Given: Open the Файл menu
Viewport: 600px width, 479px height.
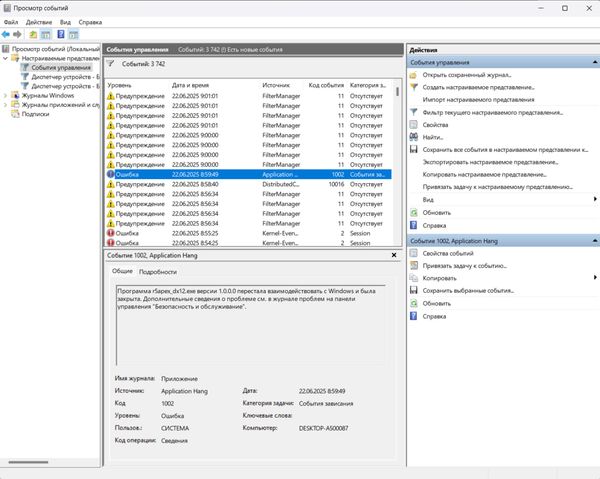Looking at the screenshot, I should tap(11, 22).
